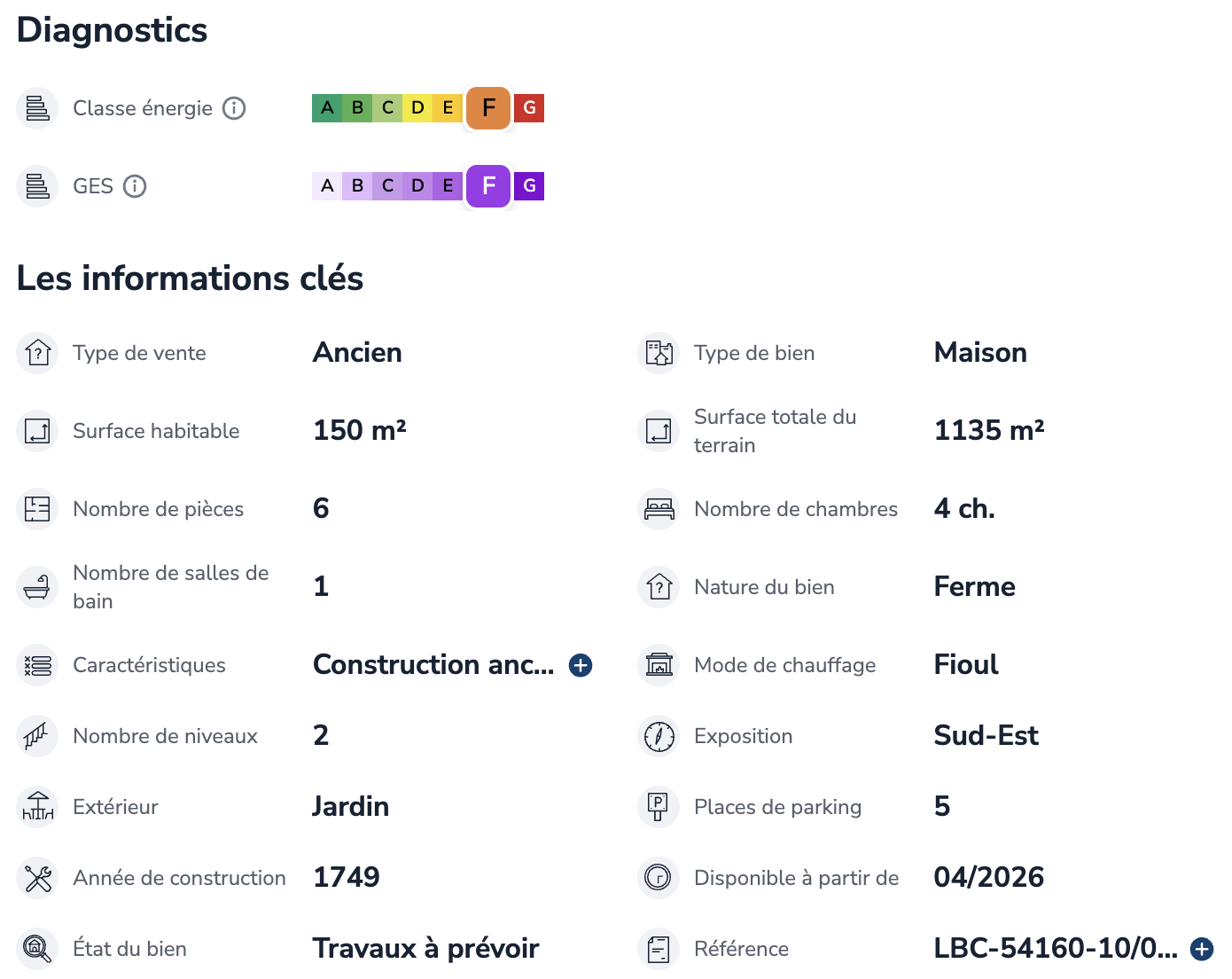Click the garden gazebo icon for Extérieur
1232x979 pixels.
pos(37,807)
